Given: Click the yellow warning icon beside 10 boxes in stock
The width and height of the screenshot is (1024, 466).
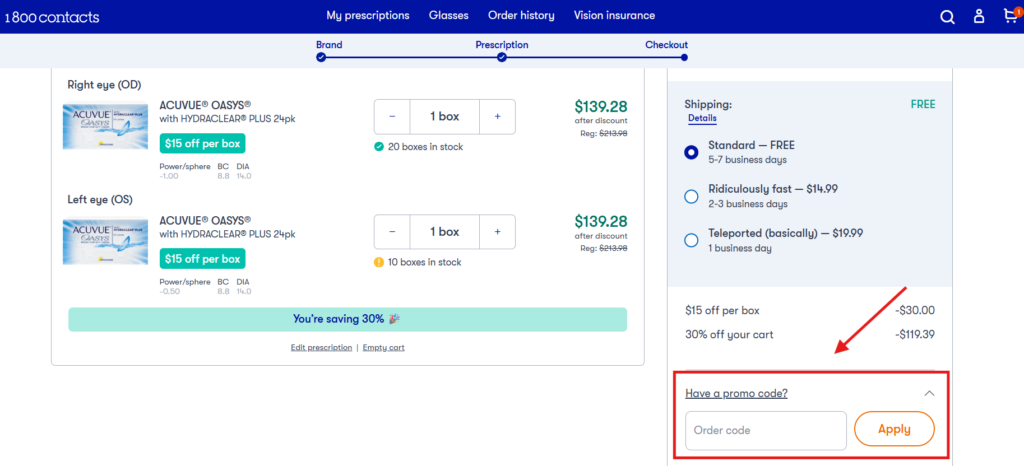Looking at the screenshot, I should click(379, 262).
